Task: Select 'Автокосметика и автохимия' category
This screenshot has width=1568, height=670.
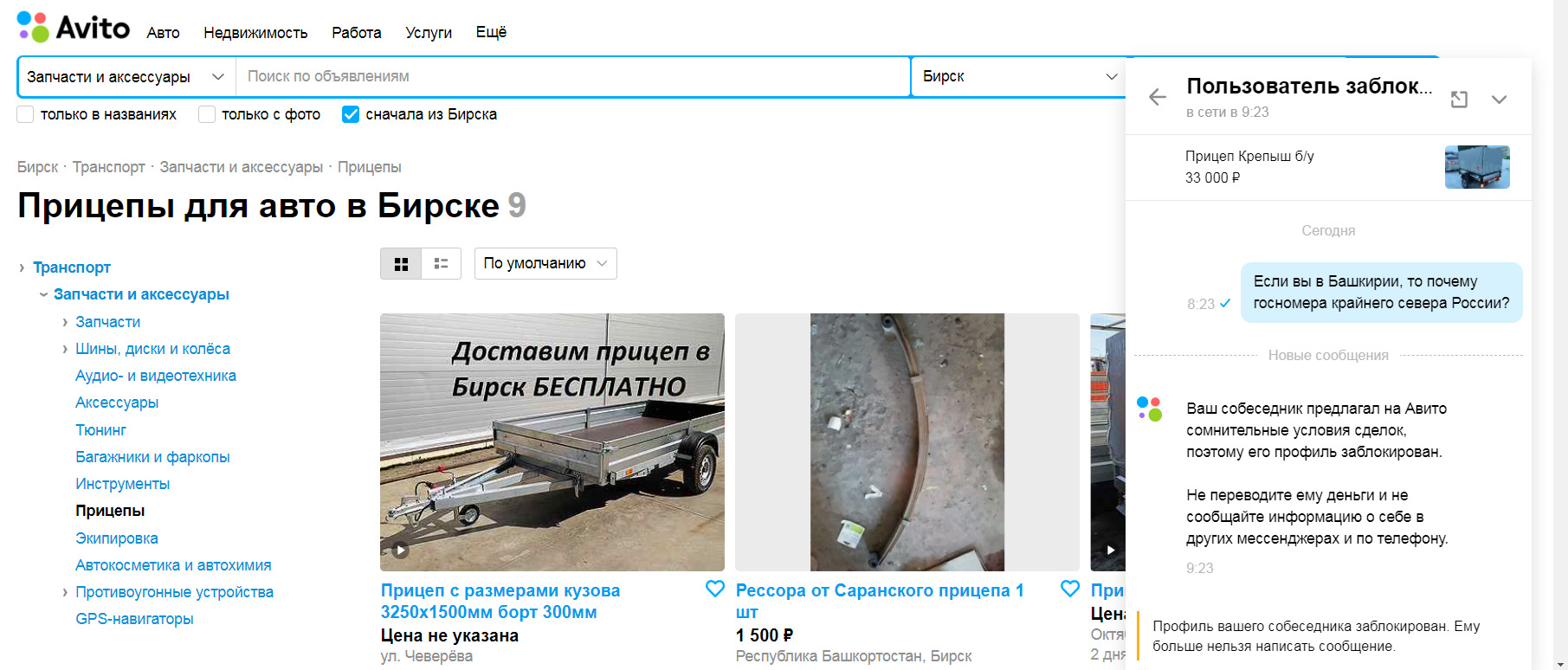Action: [173, 565]
